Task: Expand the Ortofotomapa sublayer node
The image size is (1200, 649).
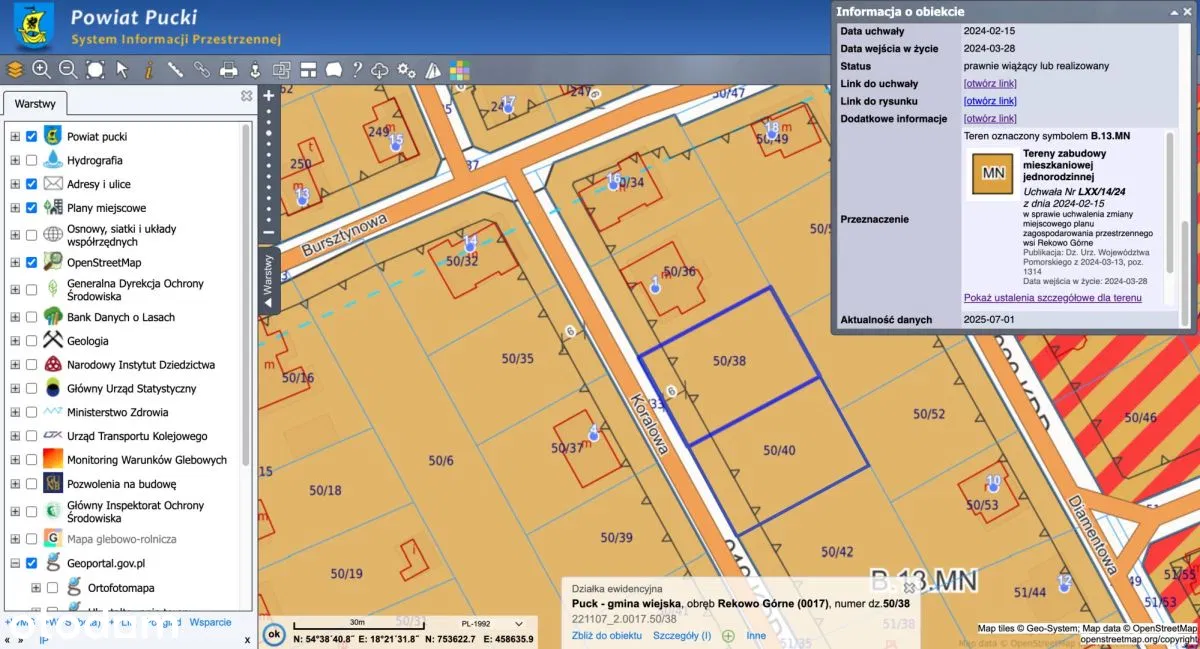Action: tap(36, 588)
